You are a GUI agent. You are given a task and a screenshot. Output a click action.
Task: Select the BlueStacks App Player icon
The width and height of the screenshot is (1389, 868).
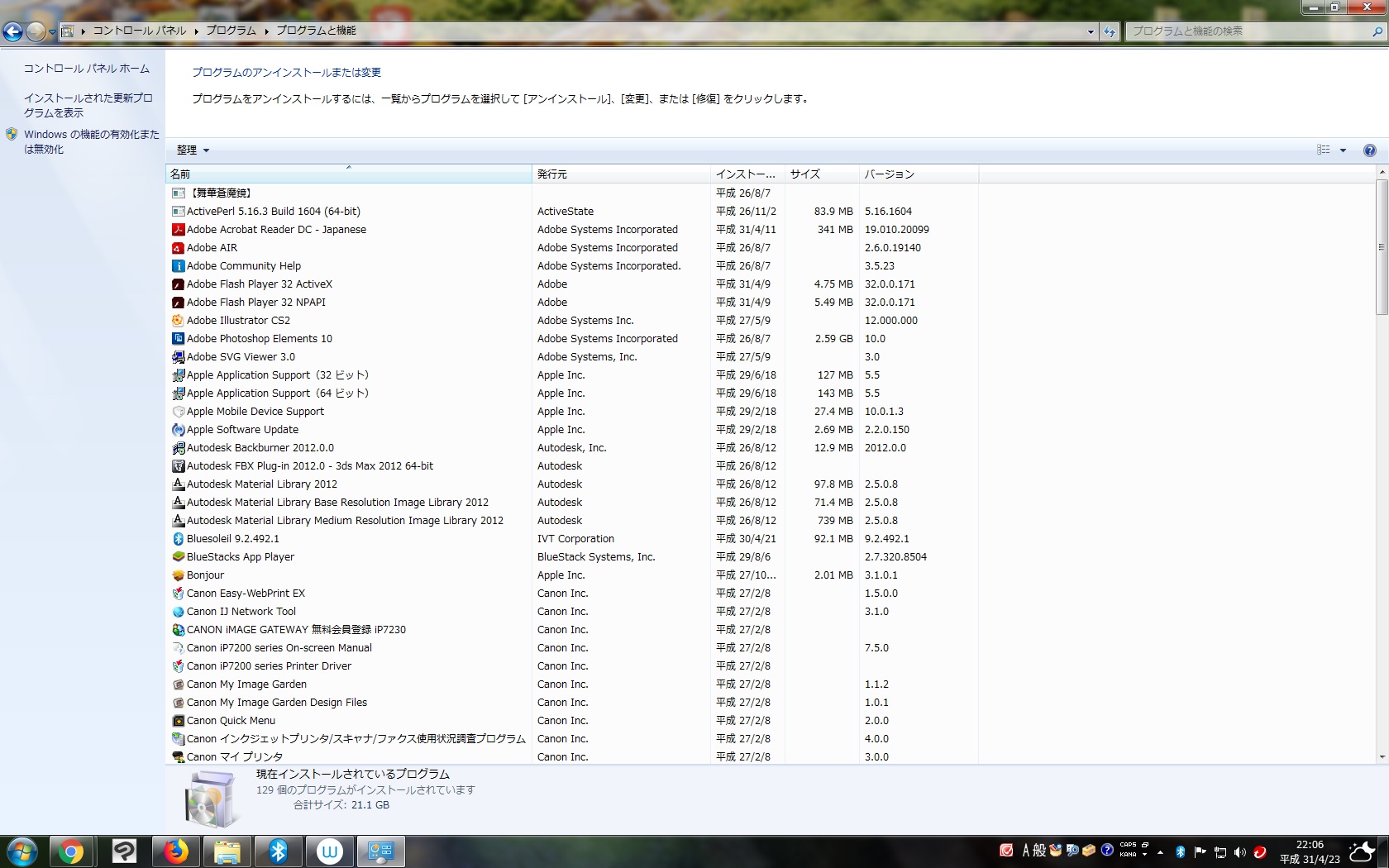(x=178, y=557)
